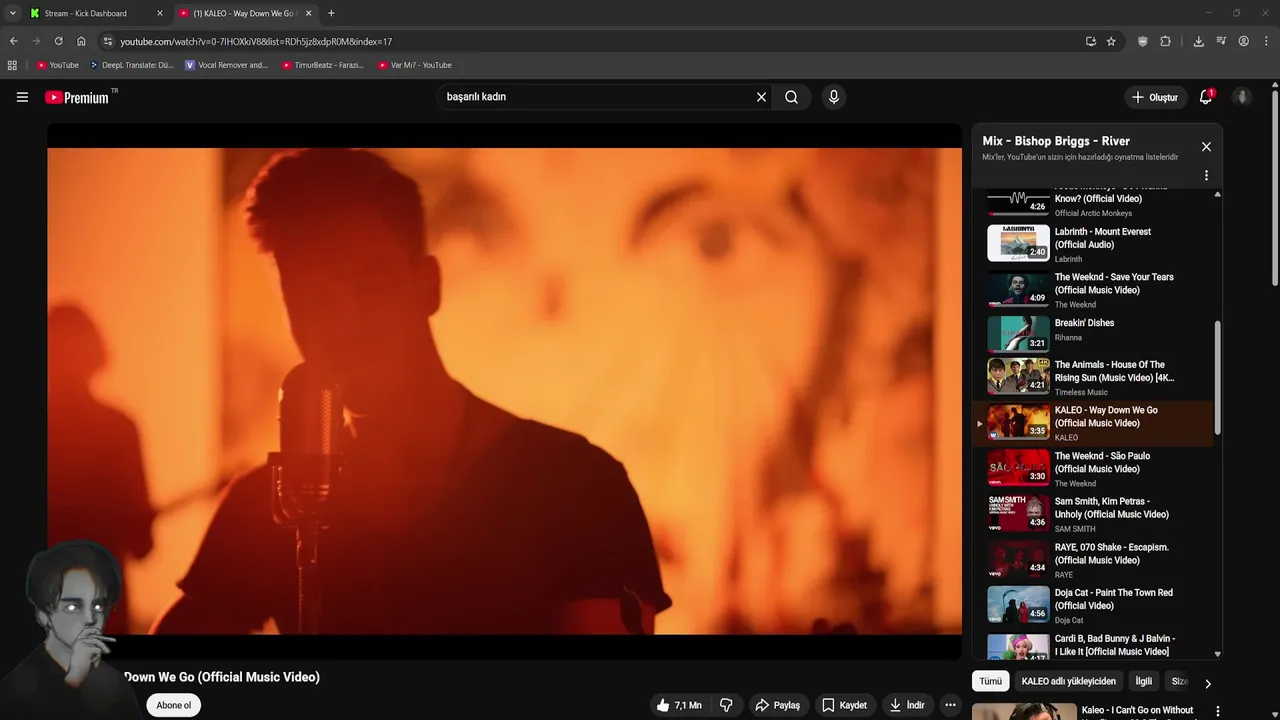Play Cardi B - I Like It
This screenshot has height=720, width=1280.
click(1092, 645)
